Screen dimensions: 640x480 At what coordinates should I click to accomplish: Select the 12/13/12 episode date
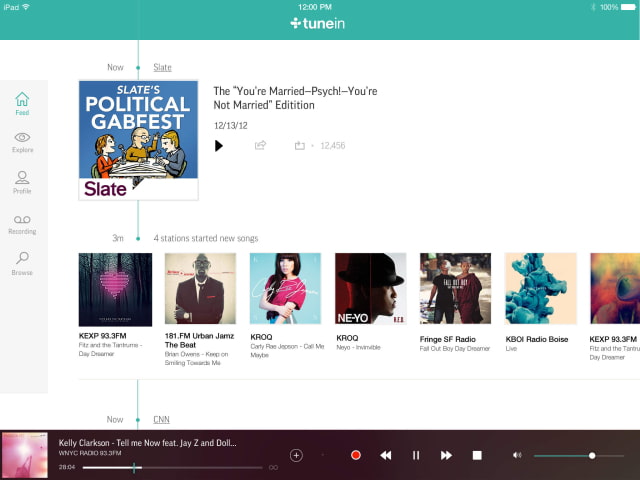click(231, 125)
